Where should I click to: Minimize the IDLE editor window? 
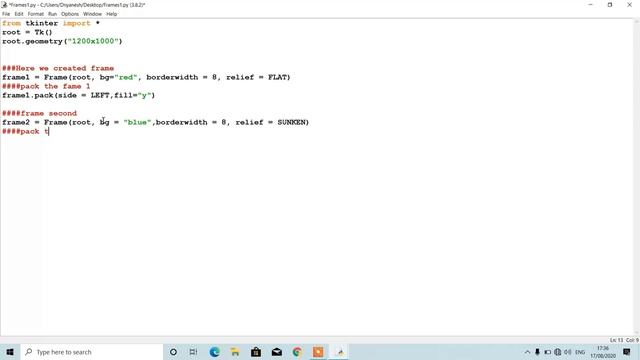(x=591, y=5)
